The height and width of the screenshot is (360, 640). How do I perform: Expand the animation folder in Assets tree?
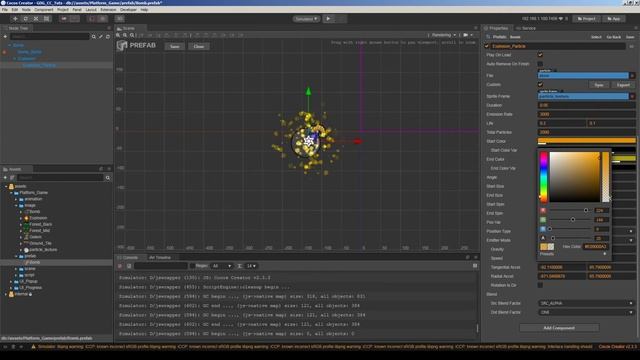pyautogui.click(x=16, y=199)
